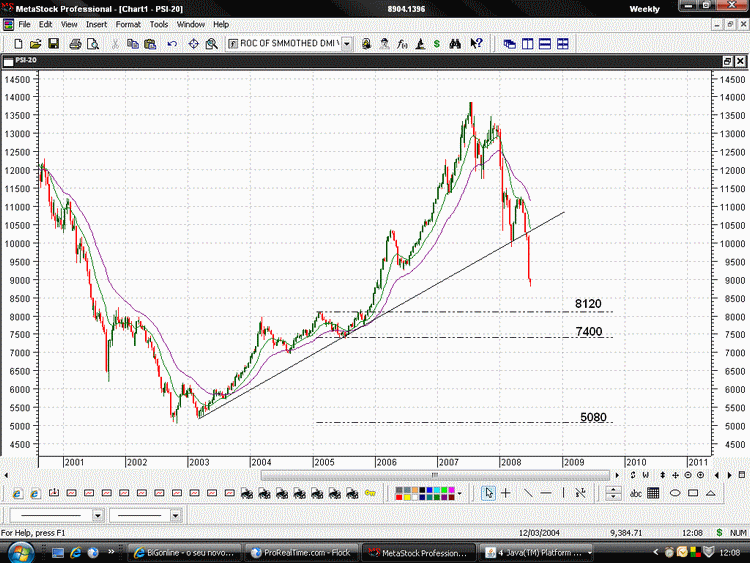
Task: Switch to BiGonline taskbar window
Action: [x=184, y=552]
